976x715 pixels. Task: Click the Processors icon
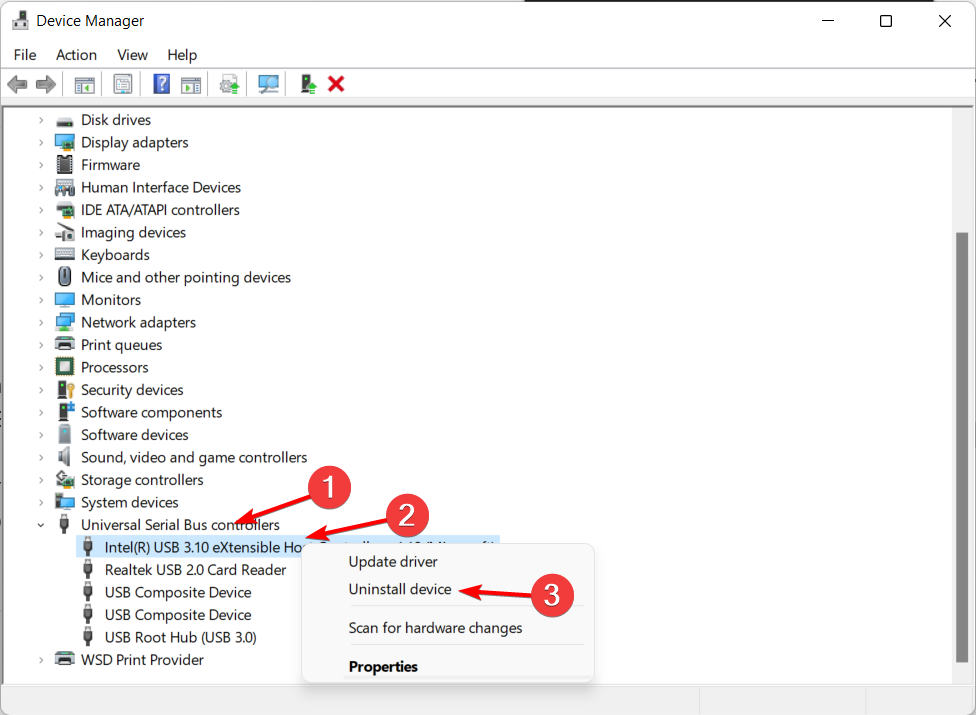pyautogui.click(x=65, y=367)
